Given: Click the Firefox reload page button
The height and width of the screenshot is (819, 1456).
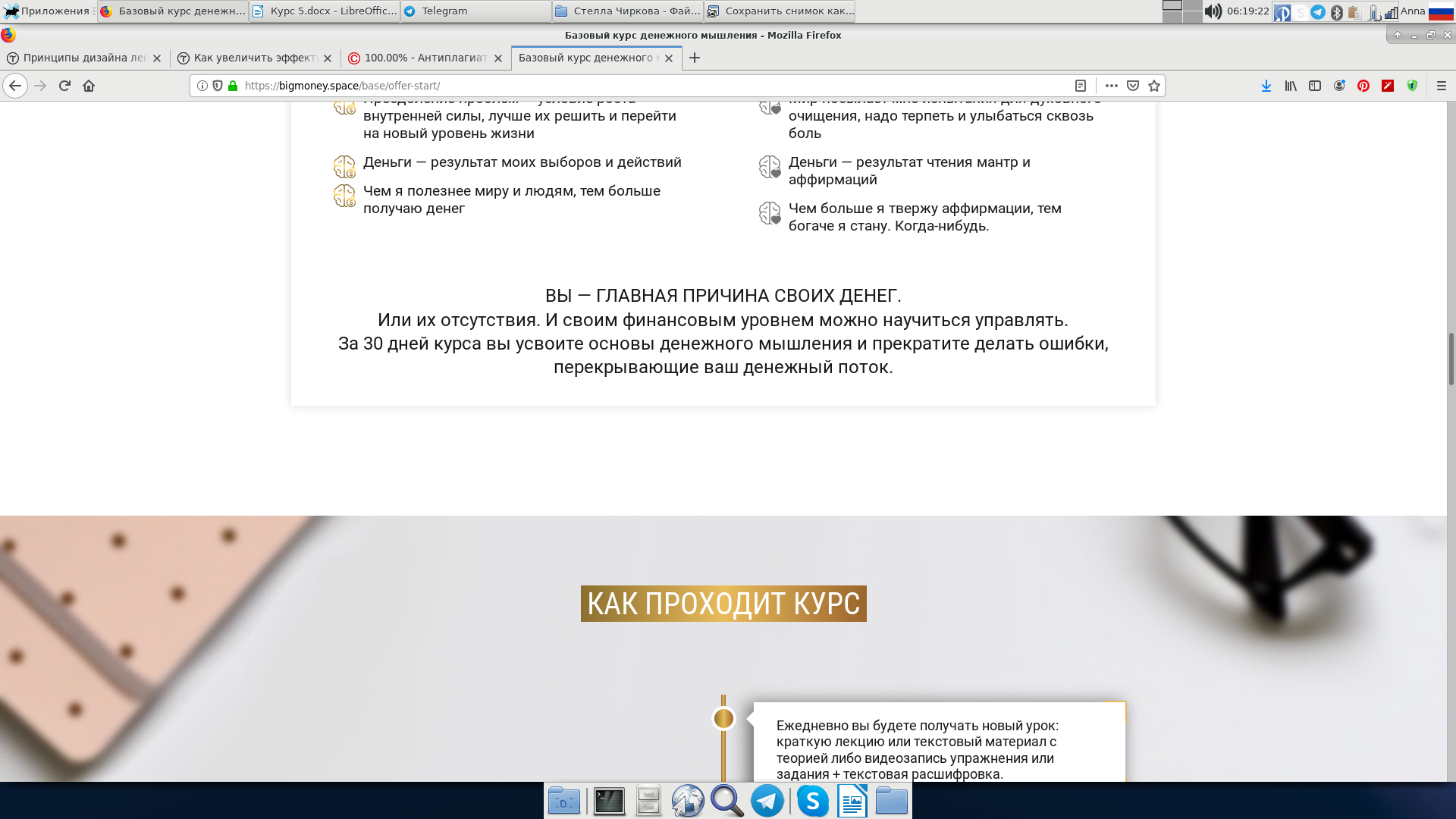Looking at the screenshot, I should tap(64, 86).
